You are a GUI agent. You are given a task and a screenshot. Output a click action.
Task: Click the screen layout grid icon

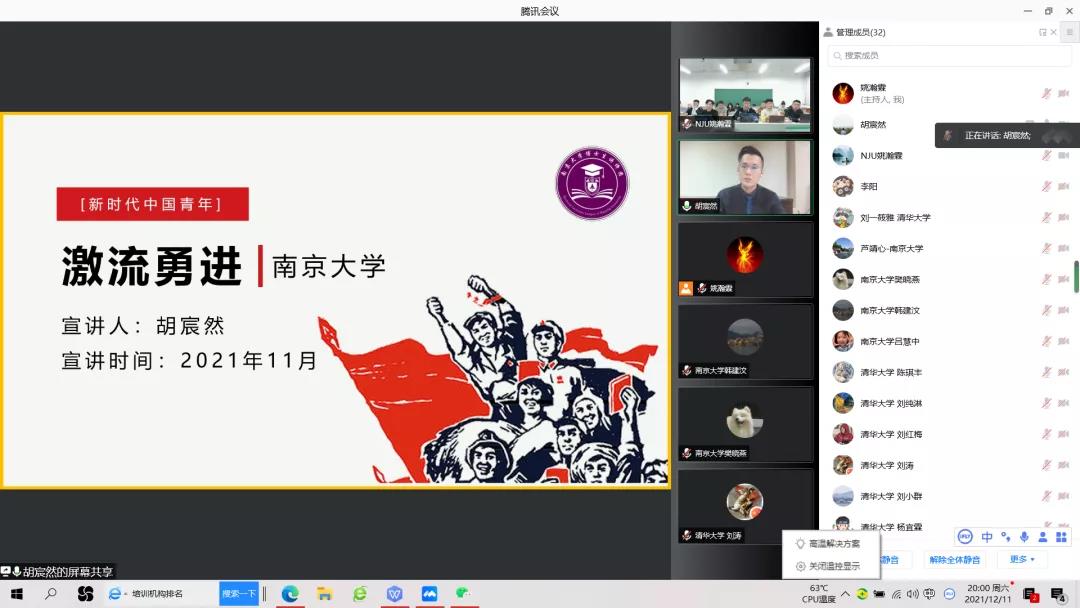[x=1063, y=537]
